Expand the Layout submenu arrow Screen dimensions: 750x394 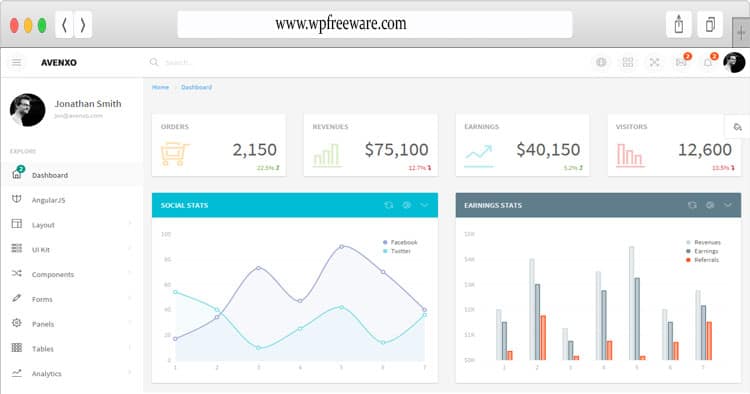coord(130,224)
